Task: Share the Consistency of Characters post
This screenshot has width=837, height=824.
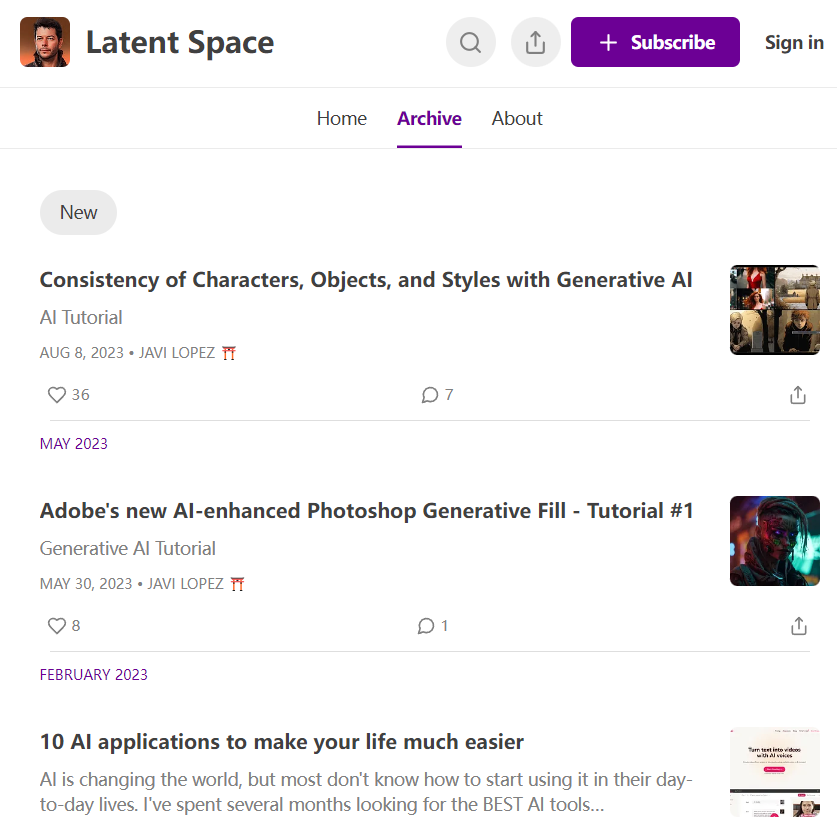Action: pyautogui.click(x=797, y=395)
